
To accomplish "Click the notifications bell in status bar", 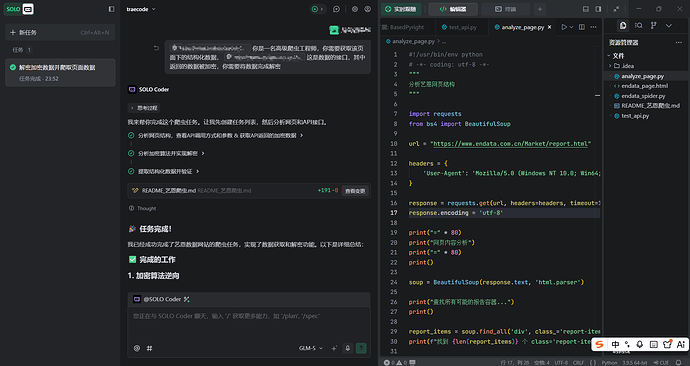I will (x=678, y=362).
